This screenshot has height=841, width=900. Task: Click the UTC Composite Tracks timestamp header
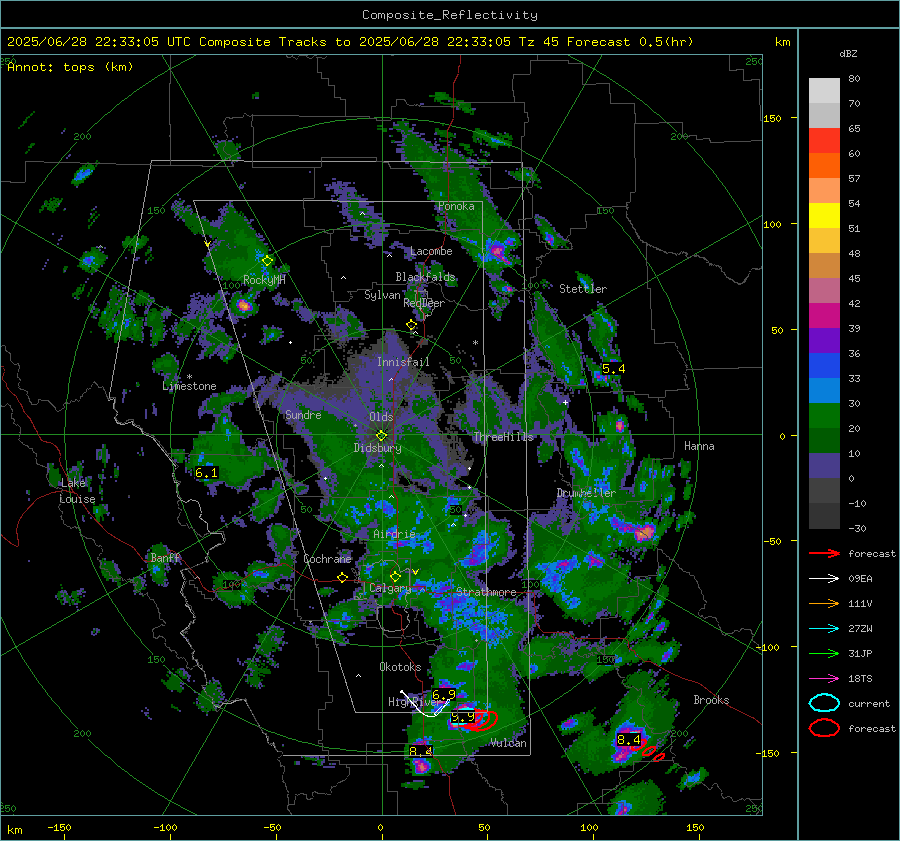click(x=350, y=42)
